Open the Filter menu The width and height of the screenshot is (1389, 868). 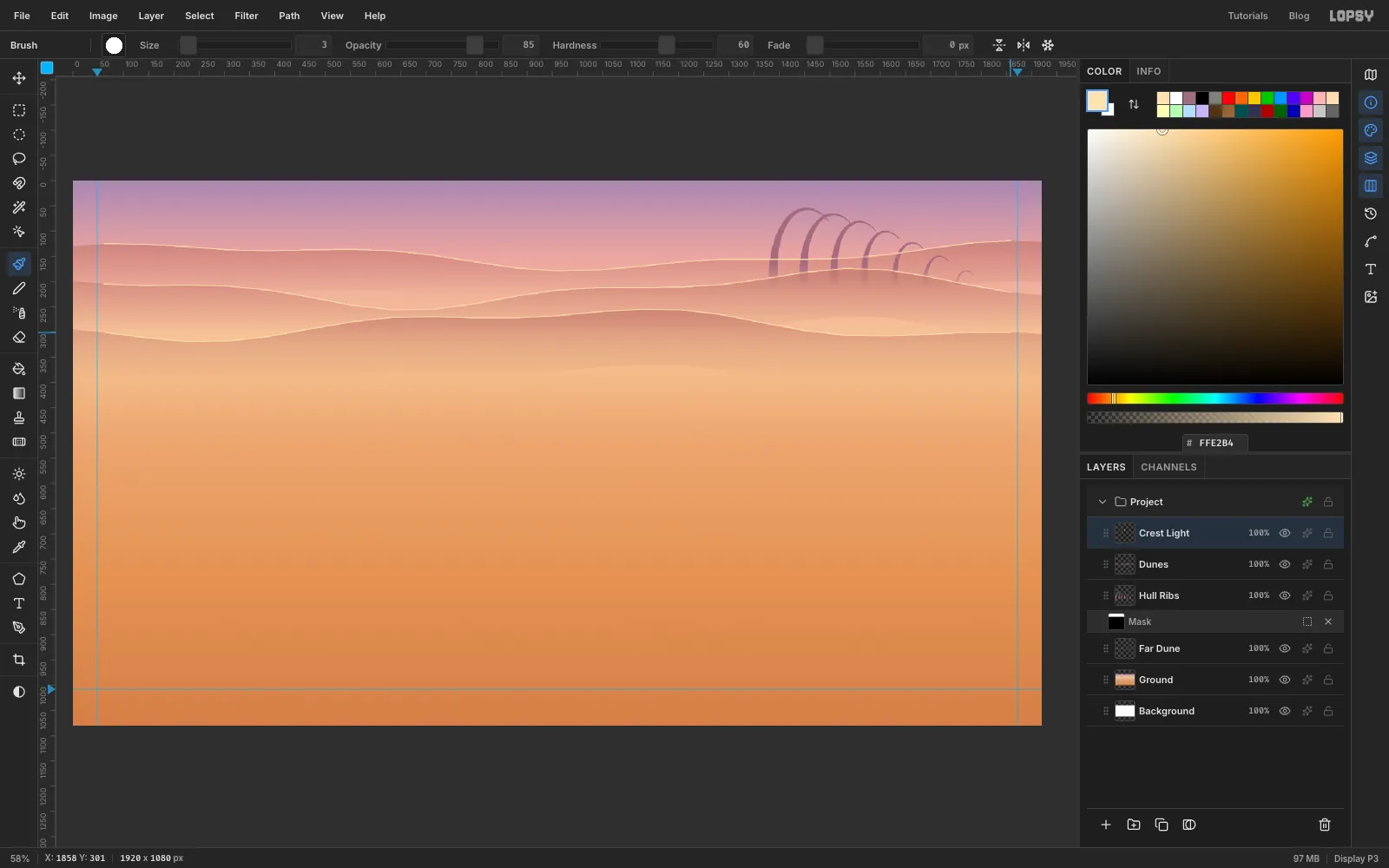(x=247, y=16)
